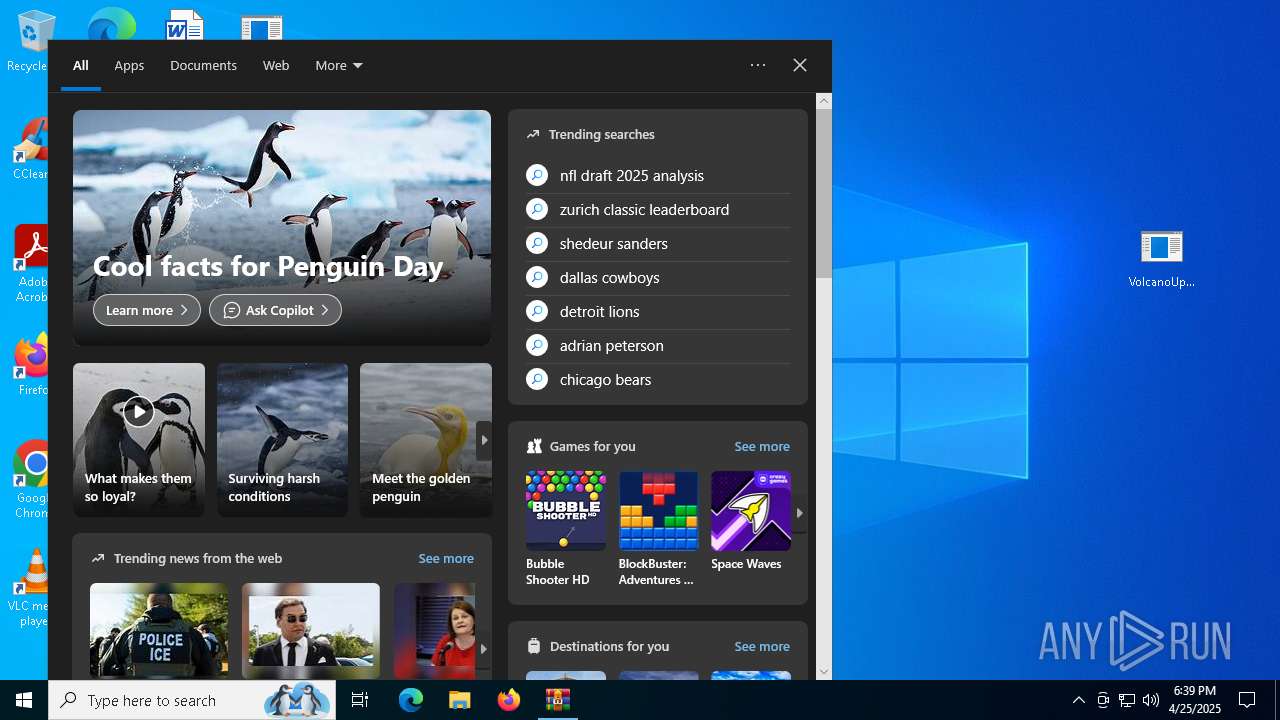Open File Explorer from taskbar
This screenshot has width=1280, height=720.
tap(459, 700)
